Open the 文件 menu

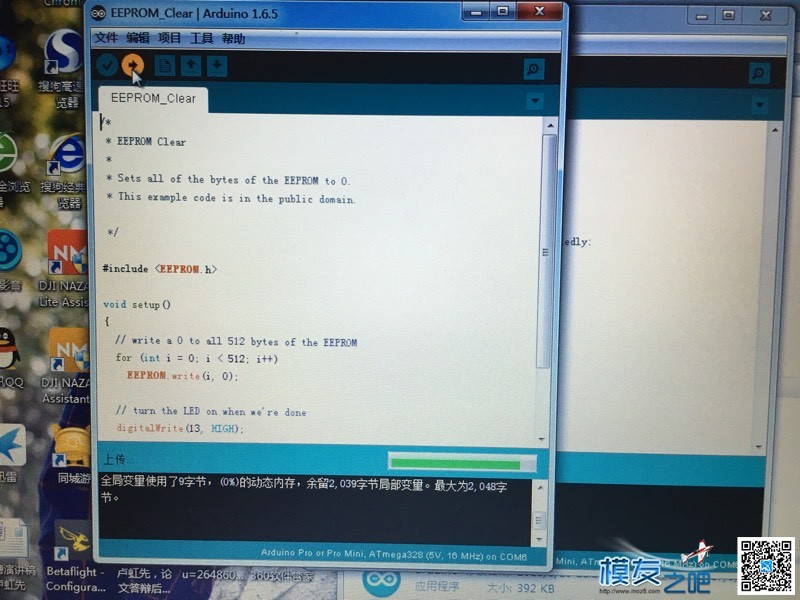click(x=106, y=38)
